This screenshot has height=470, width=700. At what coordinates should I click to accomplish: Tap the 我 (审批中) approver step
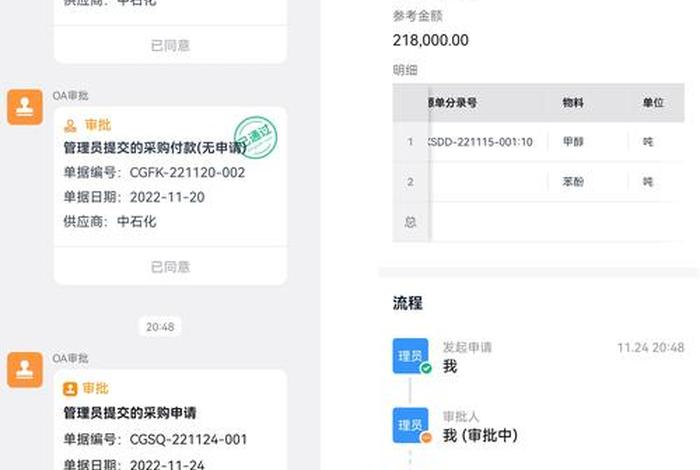(x=480, y=436)
